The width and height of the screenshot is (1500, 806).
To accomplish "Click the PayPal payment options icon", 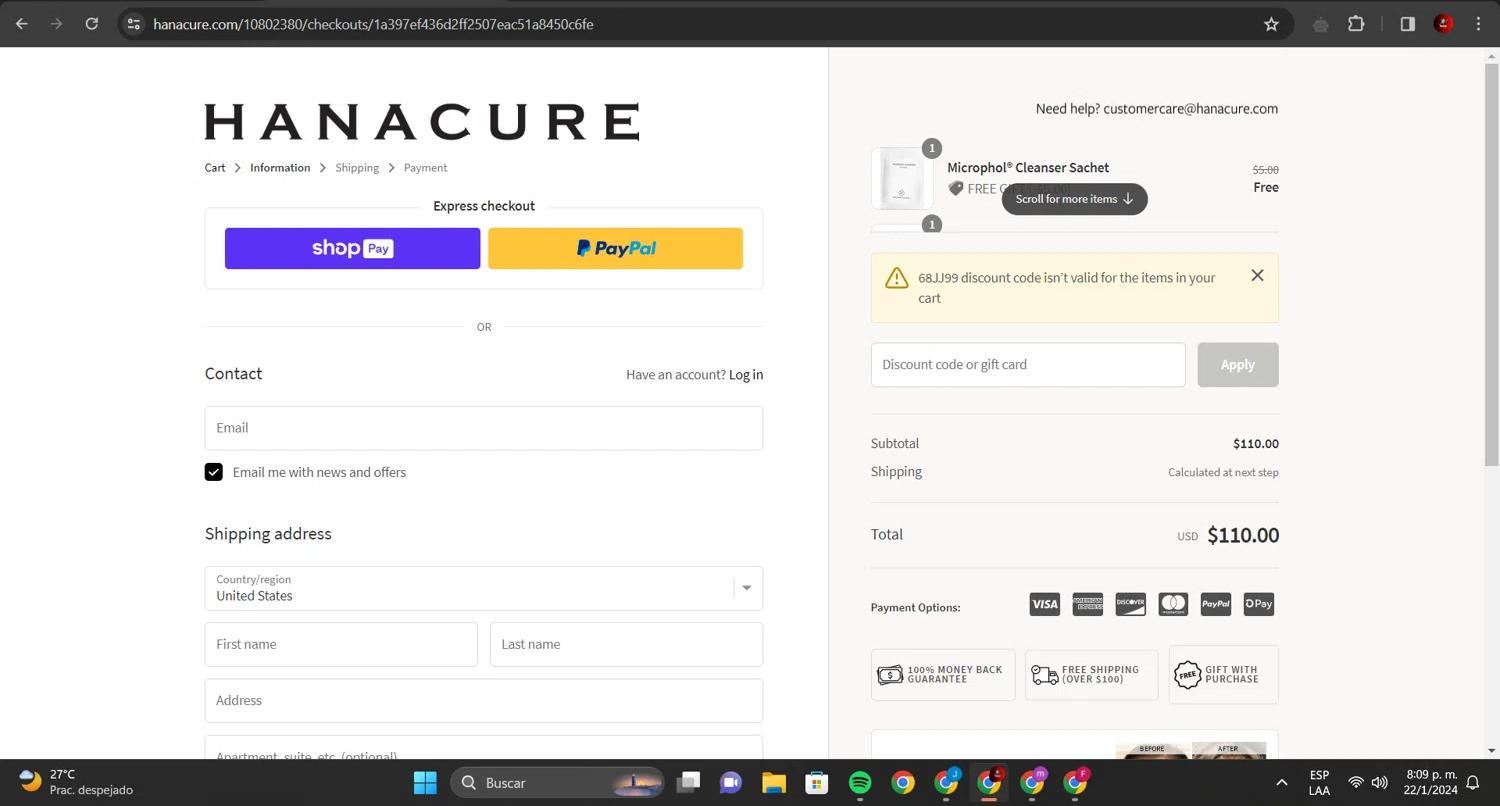I will pos(1215,604).
